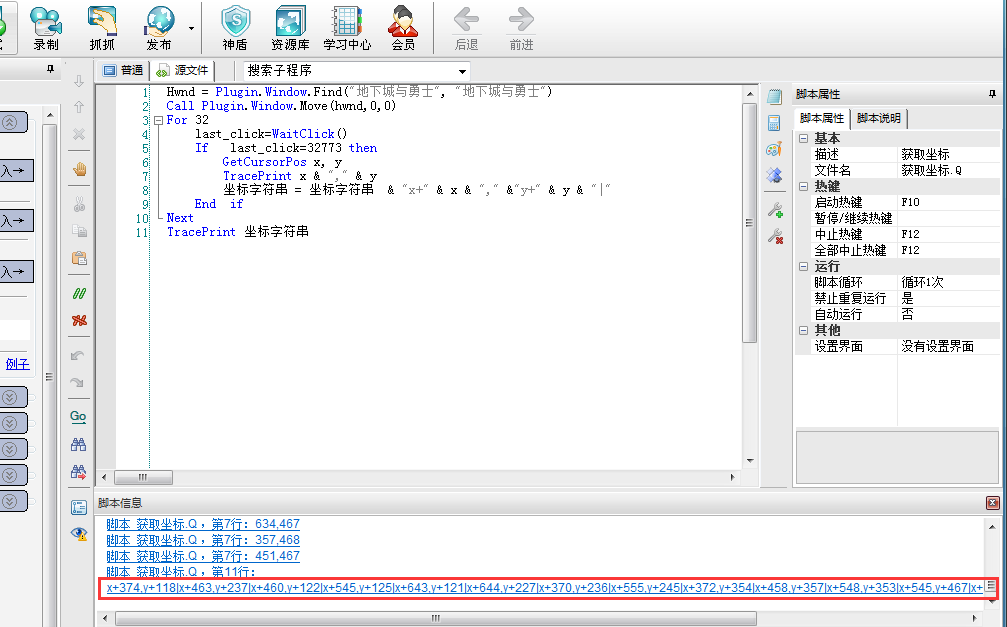The image size is (1007, 627).
Task: Click the code editor horizontal scrollbar thumb
Action: pyautogui.click(x=143, y=477)
